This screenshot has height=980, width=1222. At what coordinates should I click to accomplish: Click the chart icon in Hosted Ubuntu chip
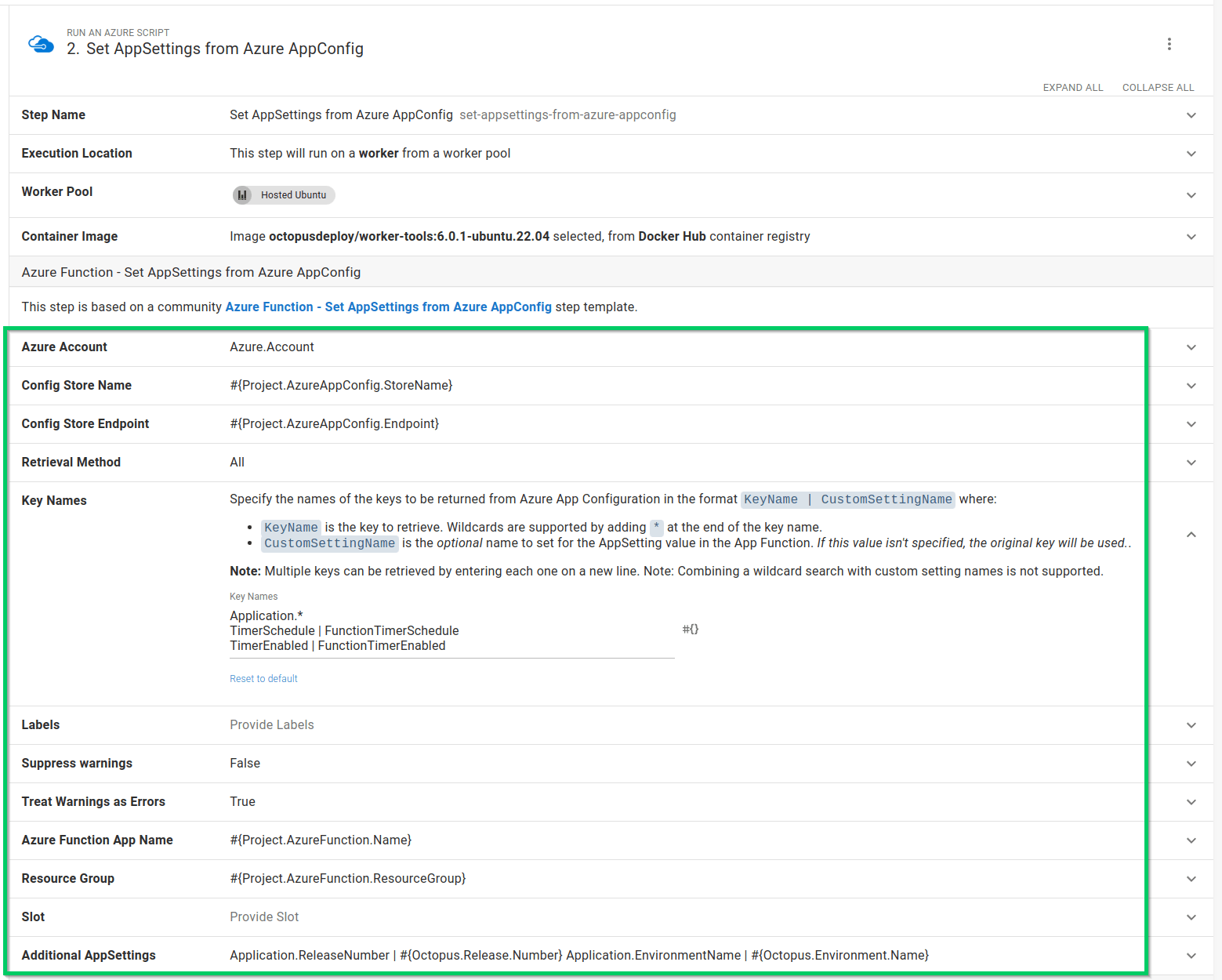(x=243, y=194)
